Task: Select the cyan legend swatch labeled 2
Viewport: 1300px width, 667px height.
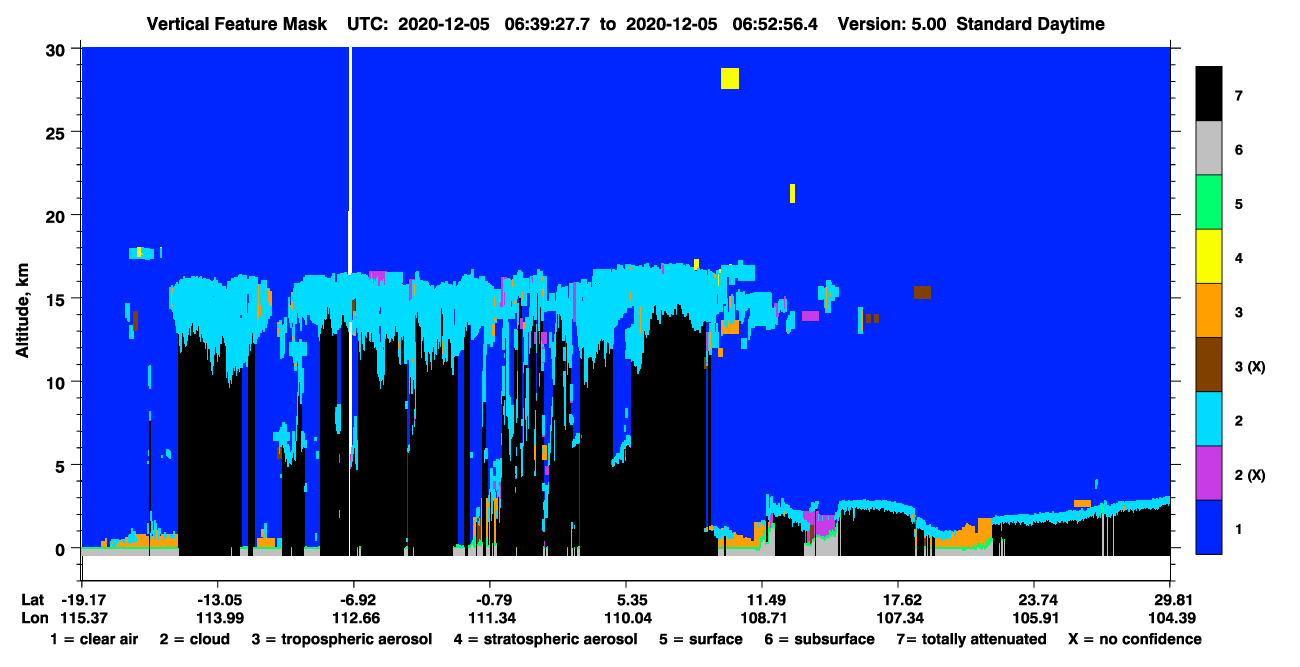Action: pyautogui.click(x=1209, y=419)
